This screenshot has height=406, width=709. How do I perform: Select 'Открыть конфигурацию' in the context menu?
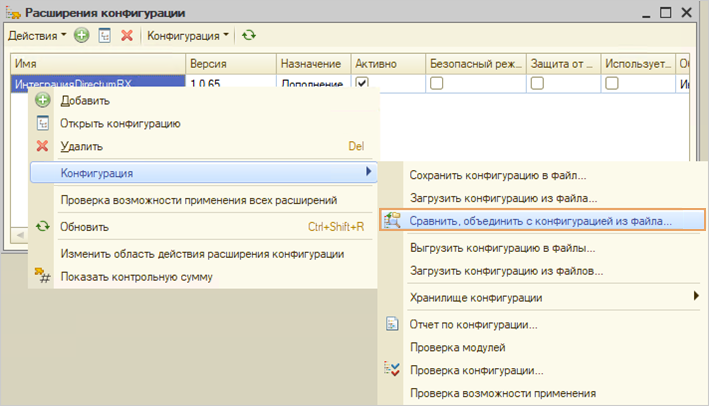click(120, 123)
